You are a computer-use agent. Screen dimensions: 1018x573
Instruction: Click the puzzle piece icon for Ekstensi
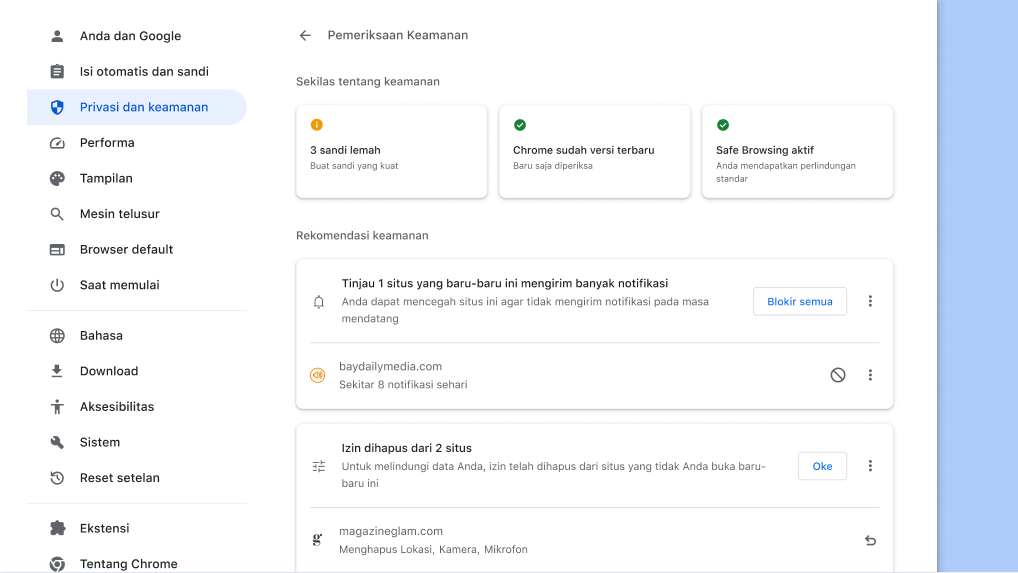57,528
